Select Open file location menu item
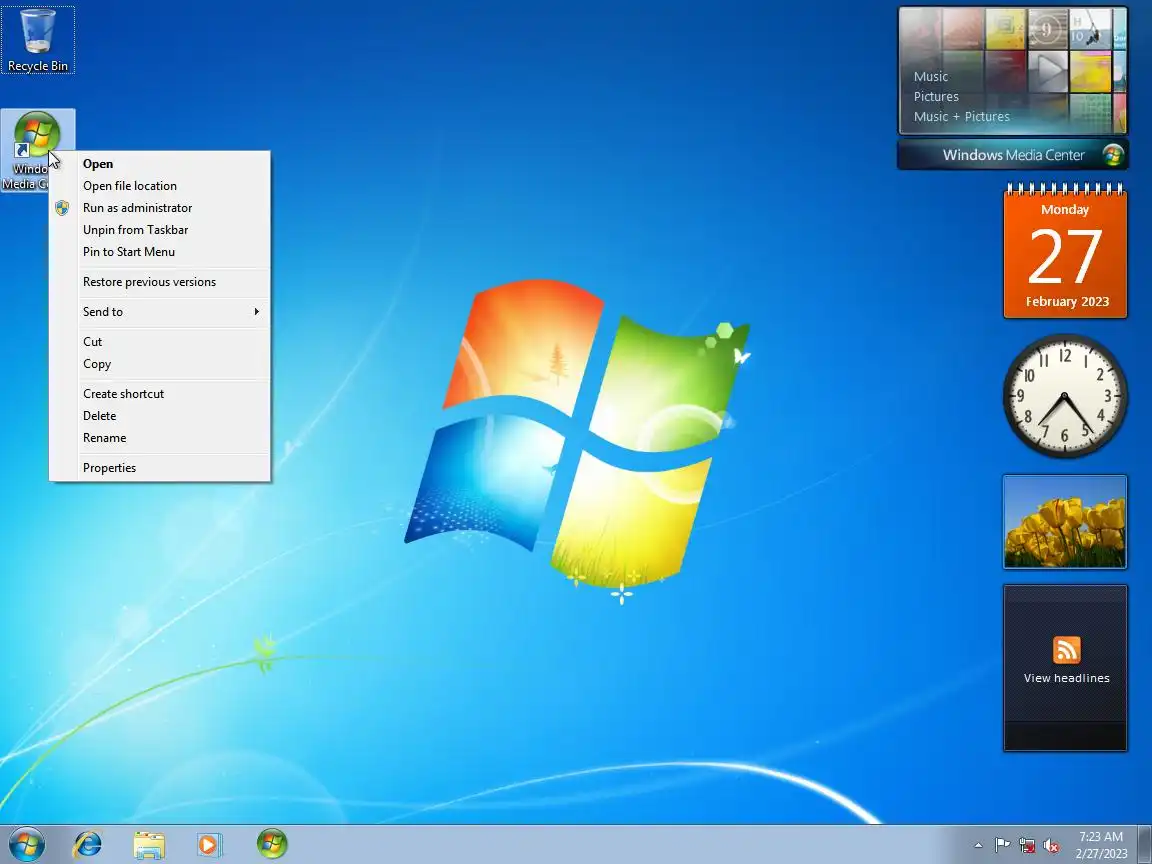This screenshot has height=864, width=1152. point(160,186)
